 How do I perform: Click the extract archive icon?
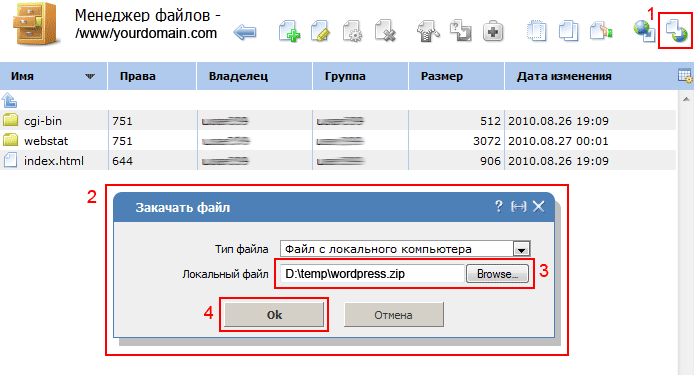point(428,31)
